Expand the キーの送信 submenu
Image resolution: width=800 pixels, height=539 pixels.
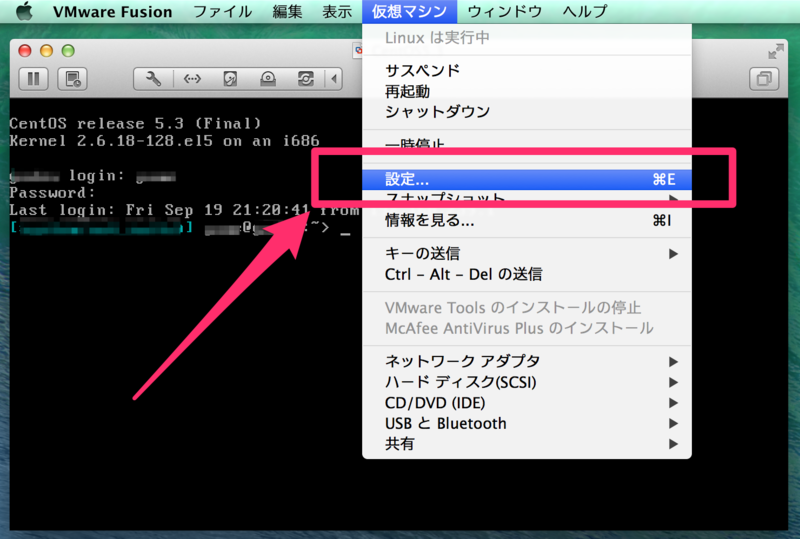(527, 254)
